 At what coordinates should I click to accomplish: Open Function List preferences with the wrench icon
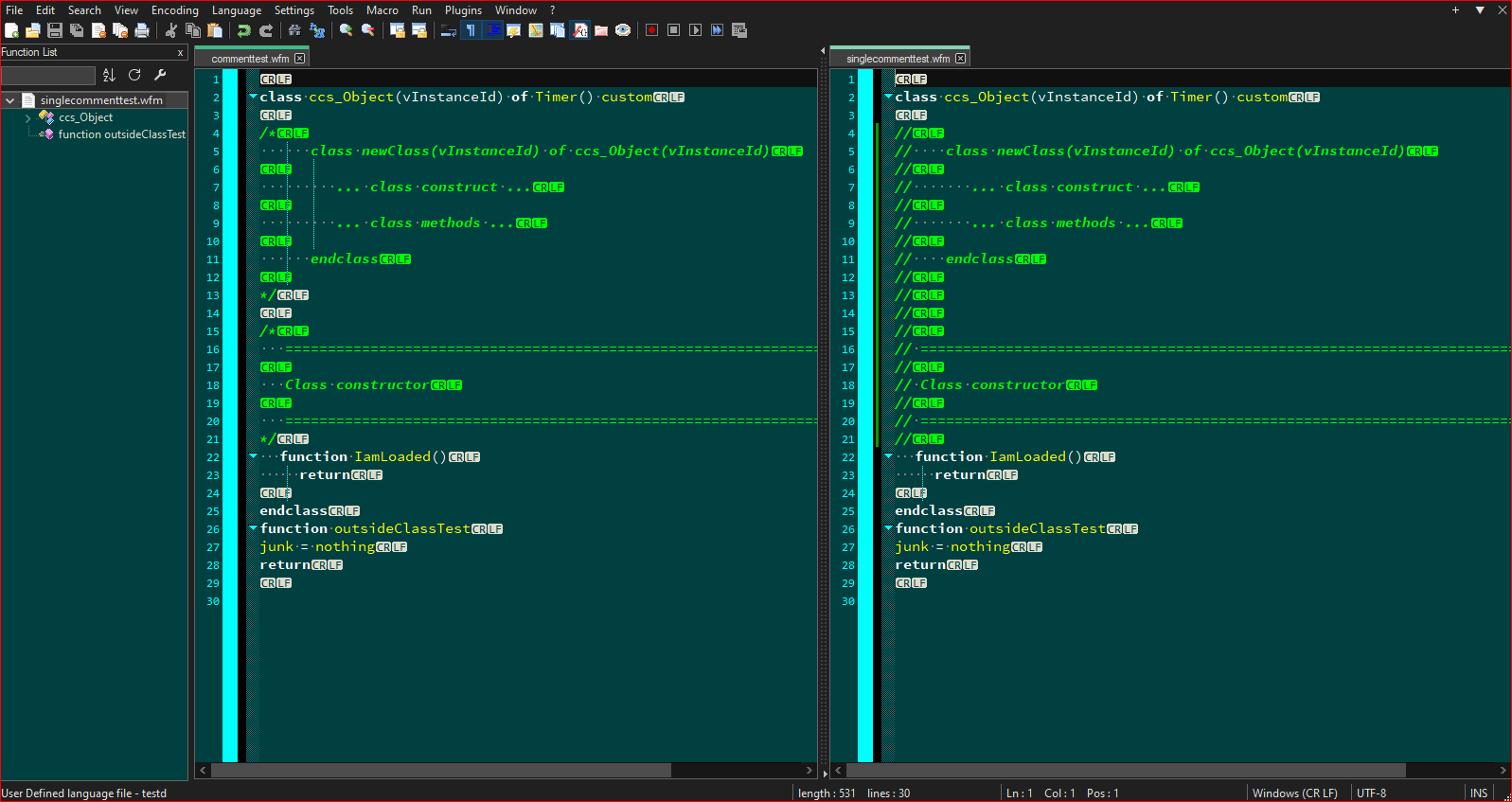[160, 75]
